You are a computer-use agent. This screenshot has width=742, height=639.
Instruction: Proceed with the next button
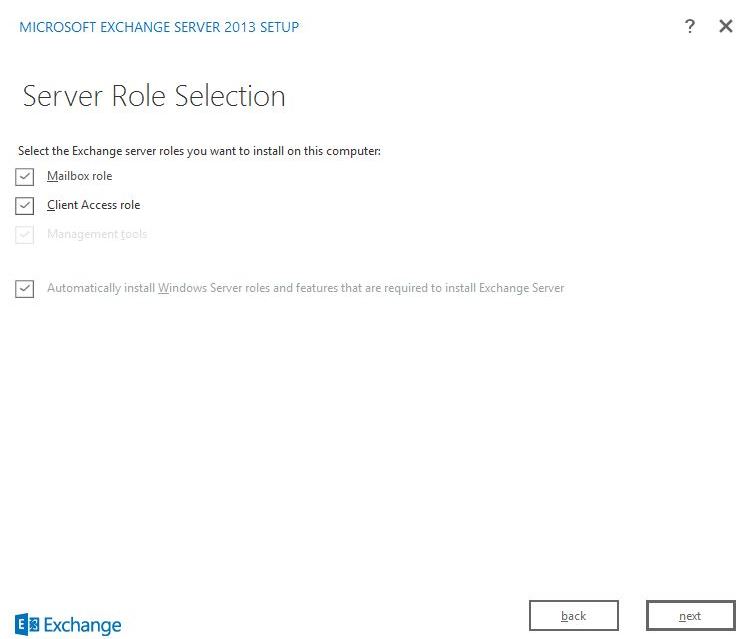(690, 615)
